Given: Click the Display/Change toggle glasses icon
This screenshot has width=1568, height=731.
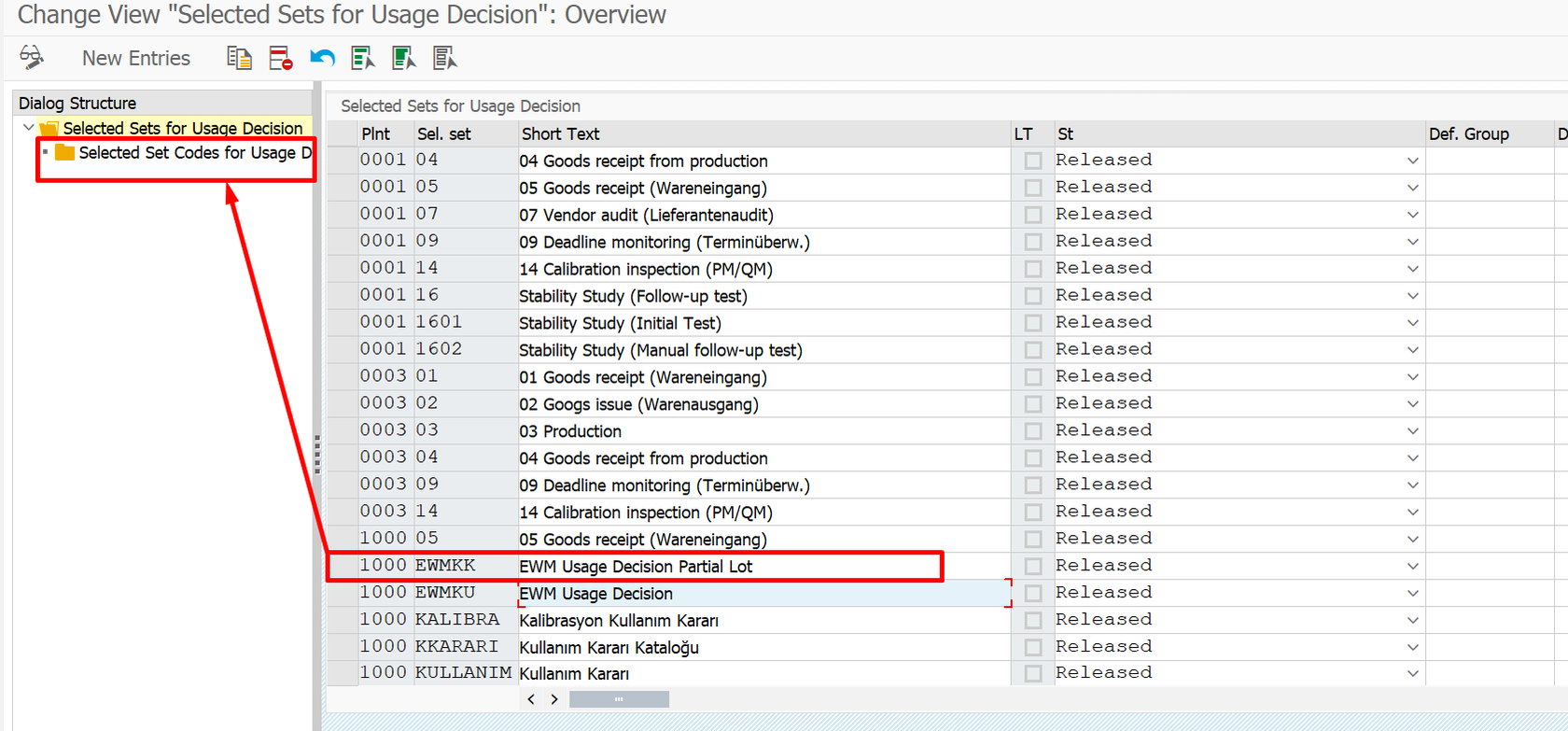Looking at the screenshot, I should point(32,58).
